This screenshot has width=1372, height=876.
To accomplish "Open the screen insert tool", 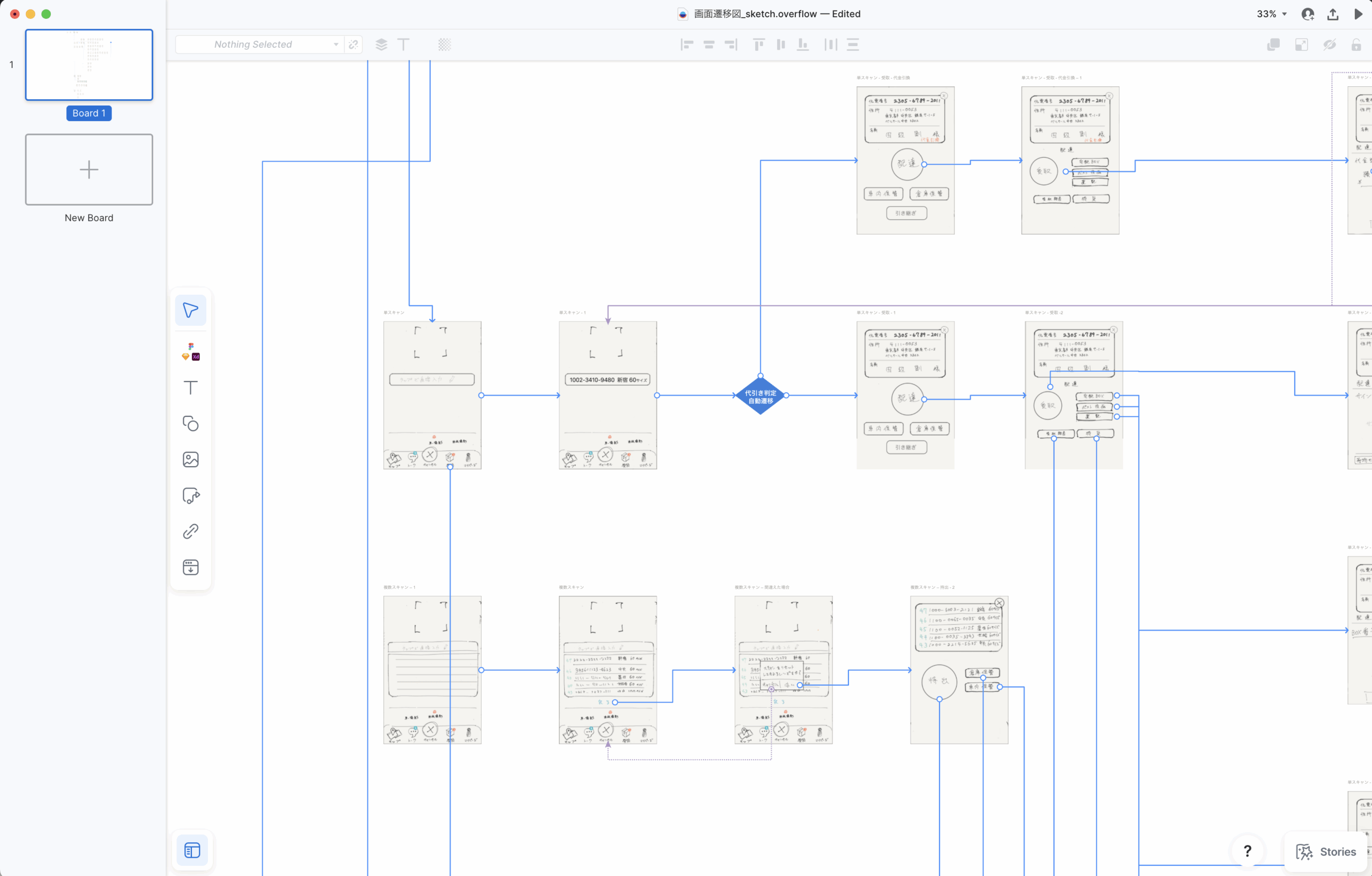I will 190,567.
